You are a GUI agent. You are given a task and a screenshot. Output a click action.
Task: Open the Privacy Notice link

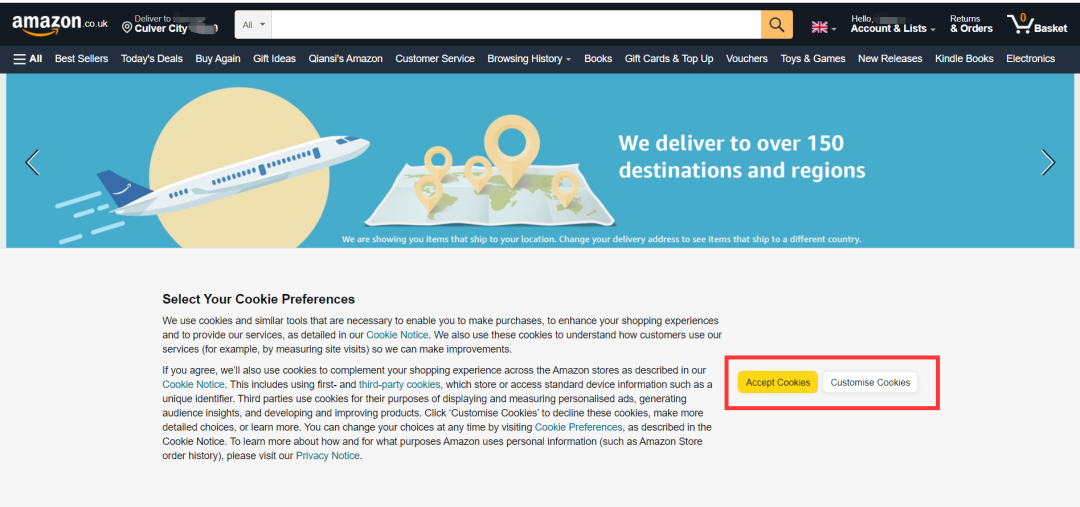328,455
